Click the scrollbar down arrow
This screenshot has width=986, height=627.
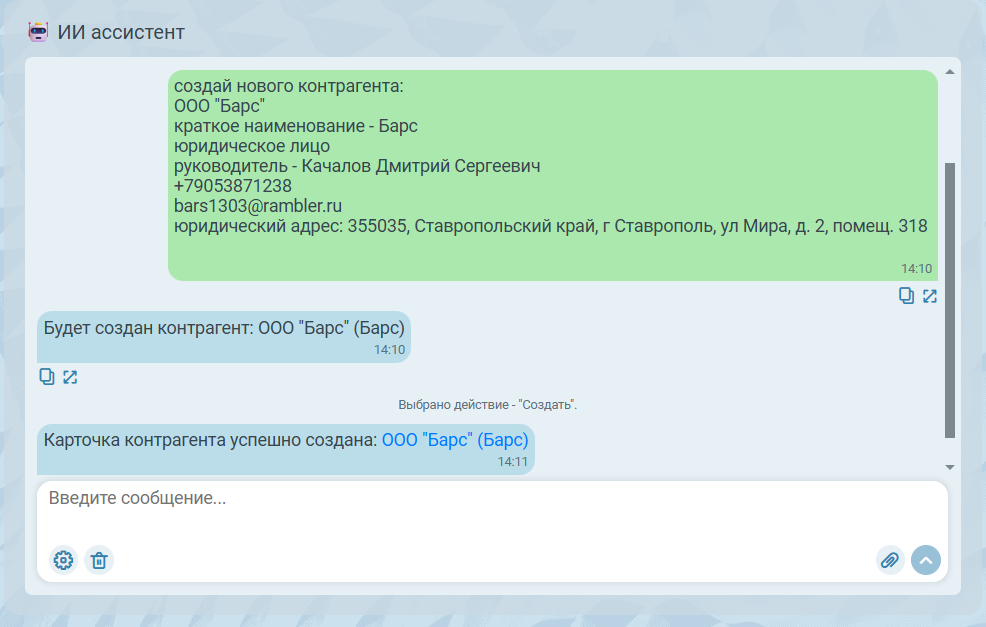(950, 467)
